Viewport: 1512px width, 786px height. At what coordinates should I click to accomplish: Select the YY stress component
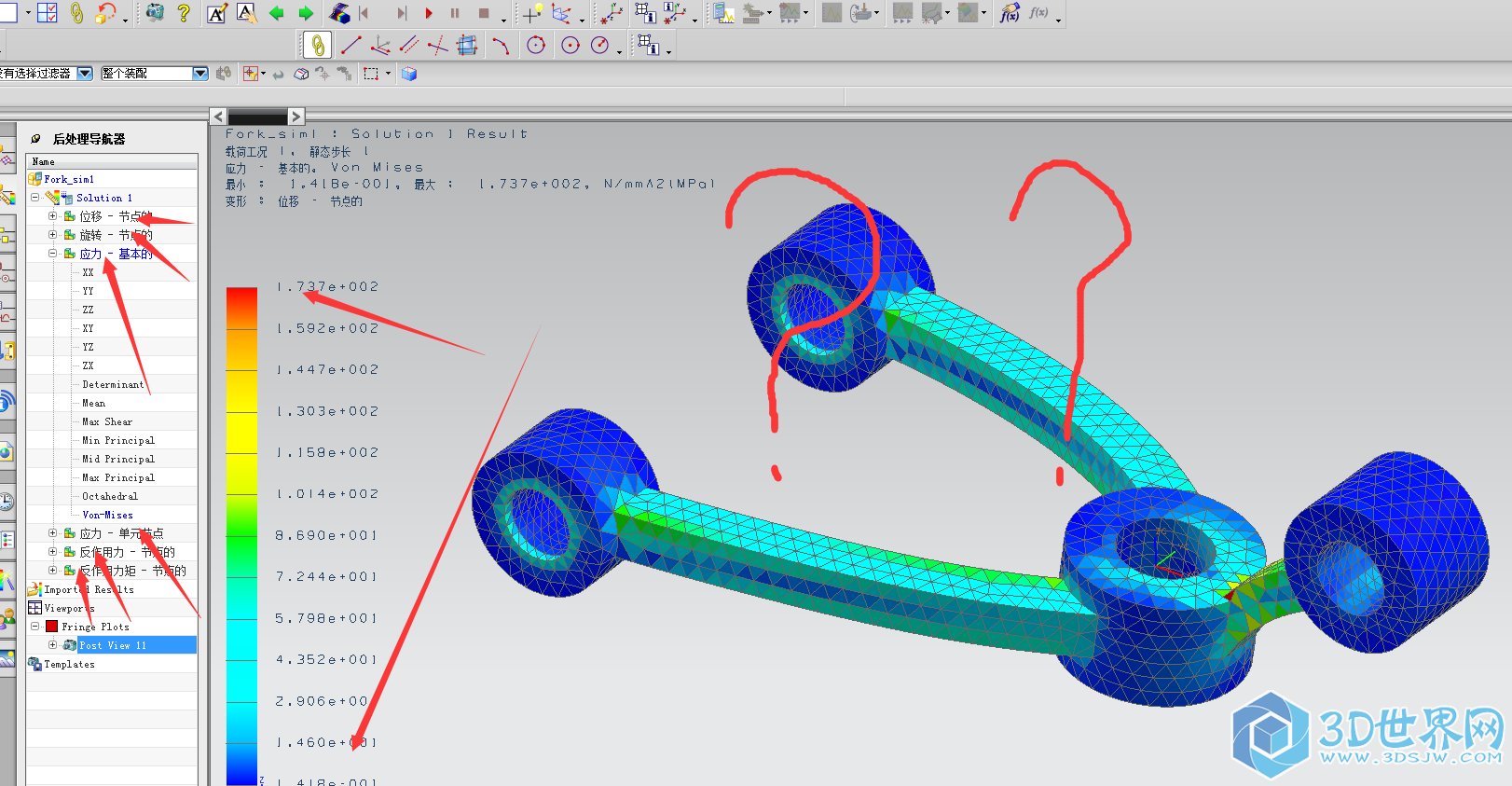[x=88, y=291]
